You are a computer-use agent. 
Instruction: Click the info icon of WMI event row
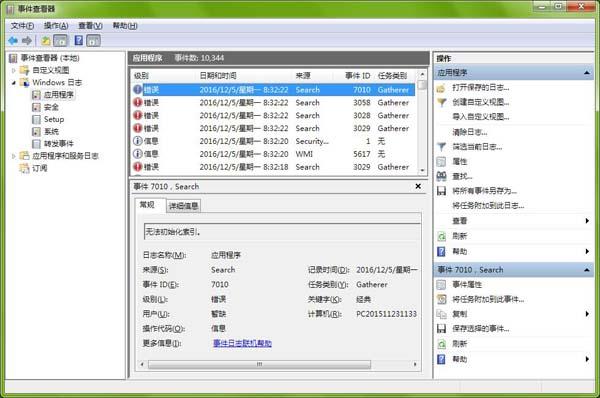[137, 154]
